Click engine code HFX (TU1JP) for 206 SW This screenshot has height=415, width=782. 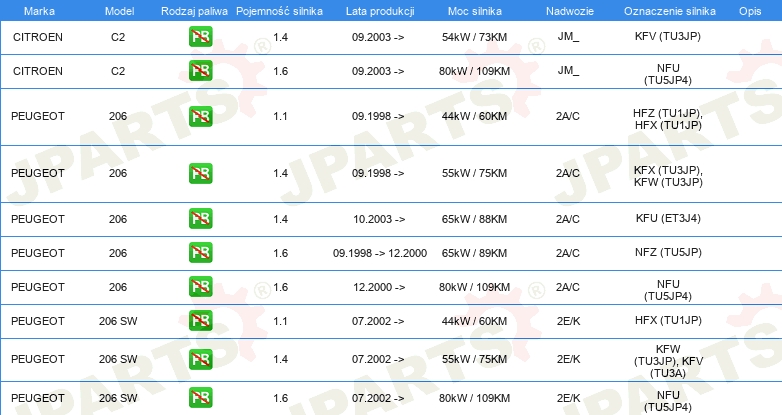668,320
